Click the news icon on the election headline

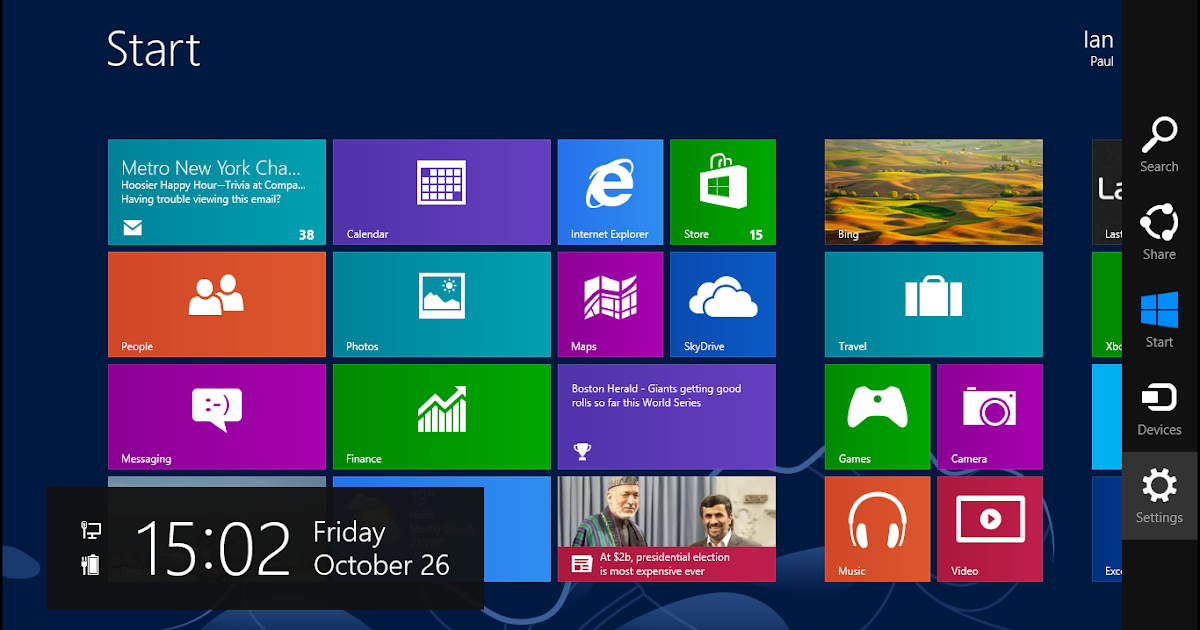(581, 564)
